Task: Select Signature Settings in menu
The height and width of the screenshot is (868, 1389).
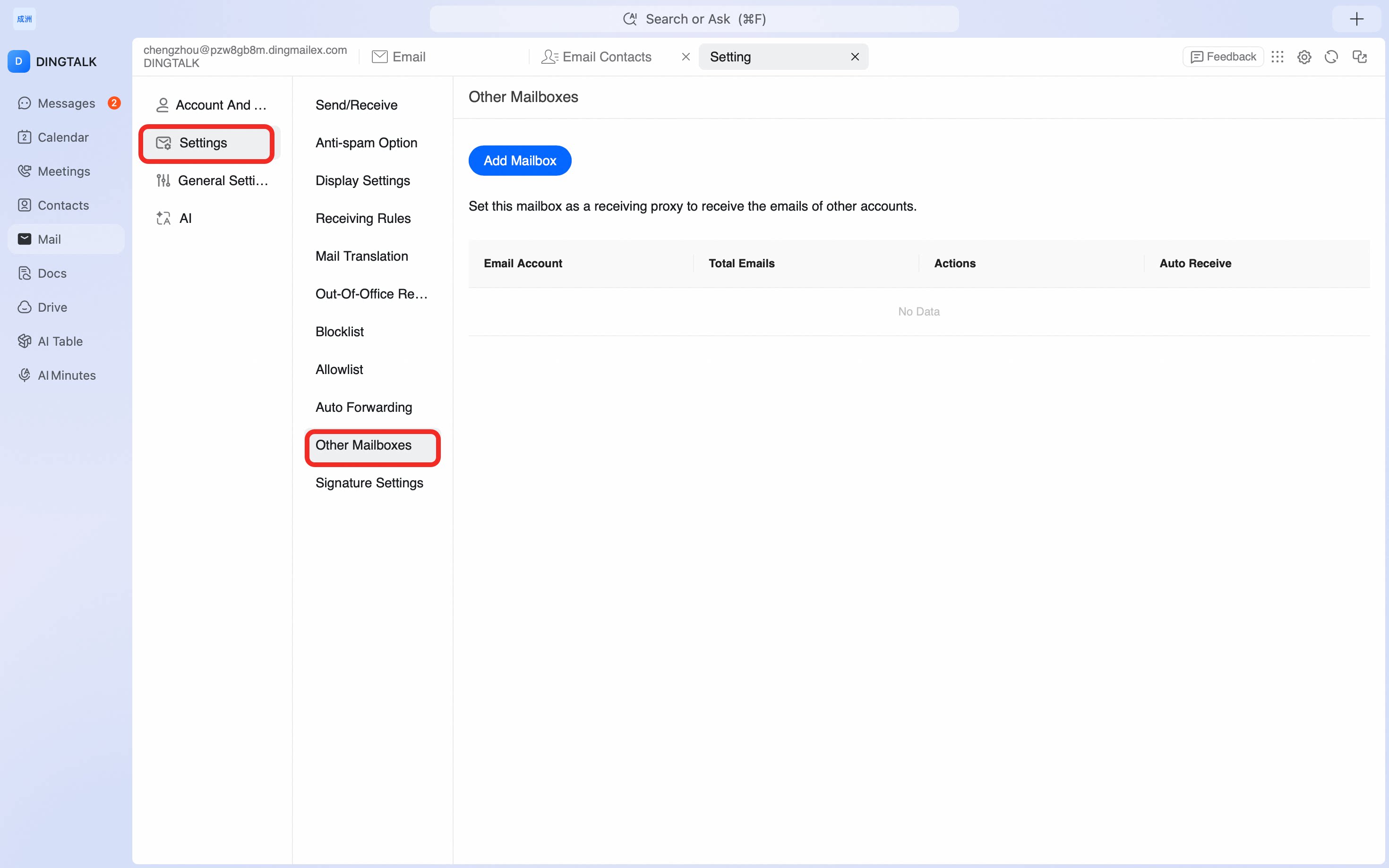Action: point(369,483)
